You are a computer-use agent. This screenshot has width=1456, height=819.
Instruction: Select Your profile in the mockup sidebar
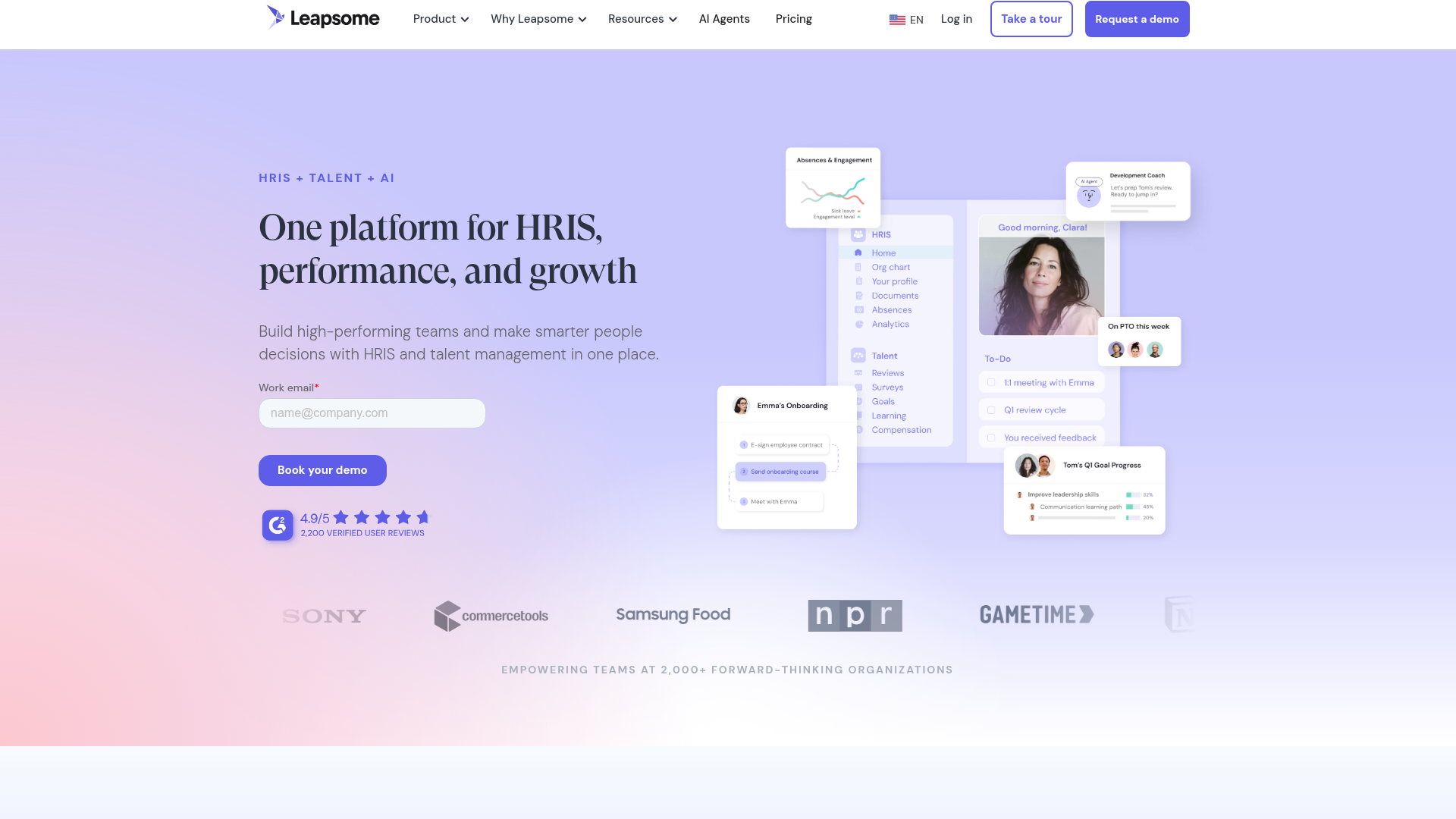click(x=894, y=281)
